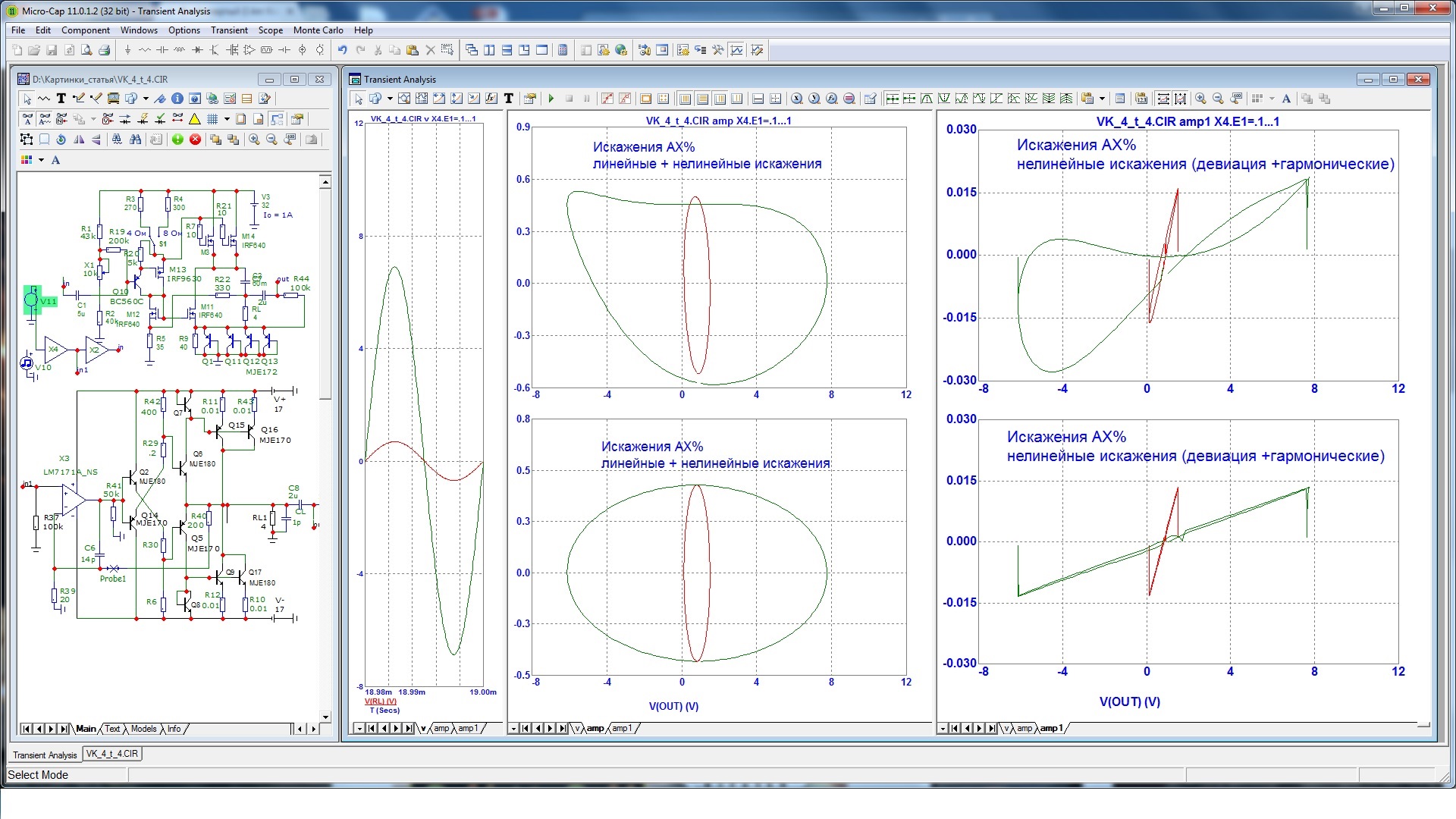
Task: Toggle the grid display icon in schematic toolbar
Action: click(213, 119)
